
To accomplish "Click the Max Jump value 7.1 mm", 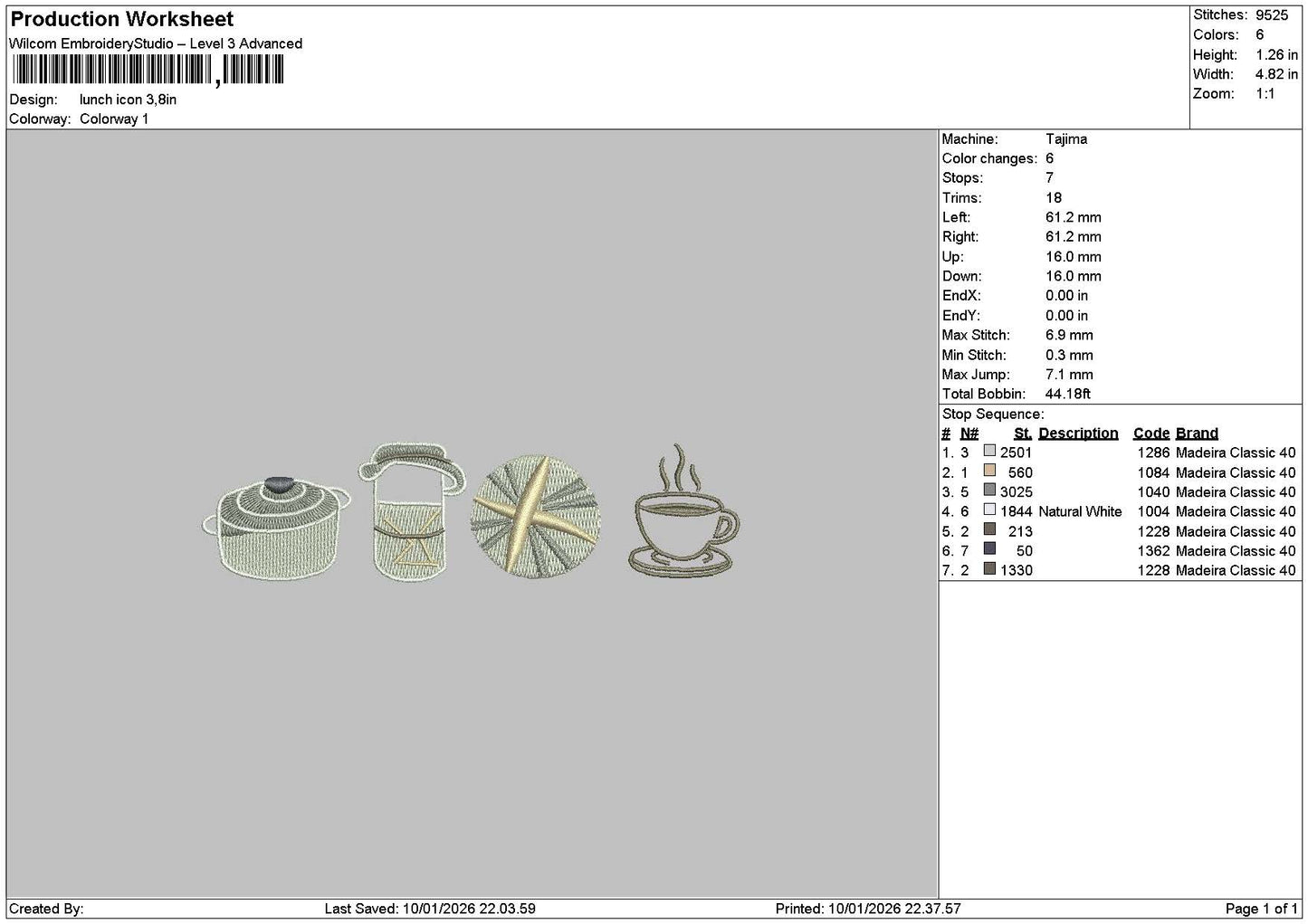I will [x=1069, y=374].
